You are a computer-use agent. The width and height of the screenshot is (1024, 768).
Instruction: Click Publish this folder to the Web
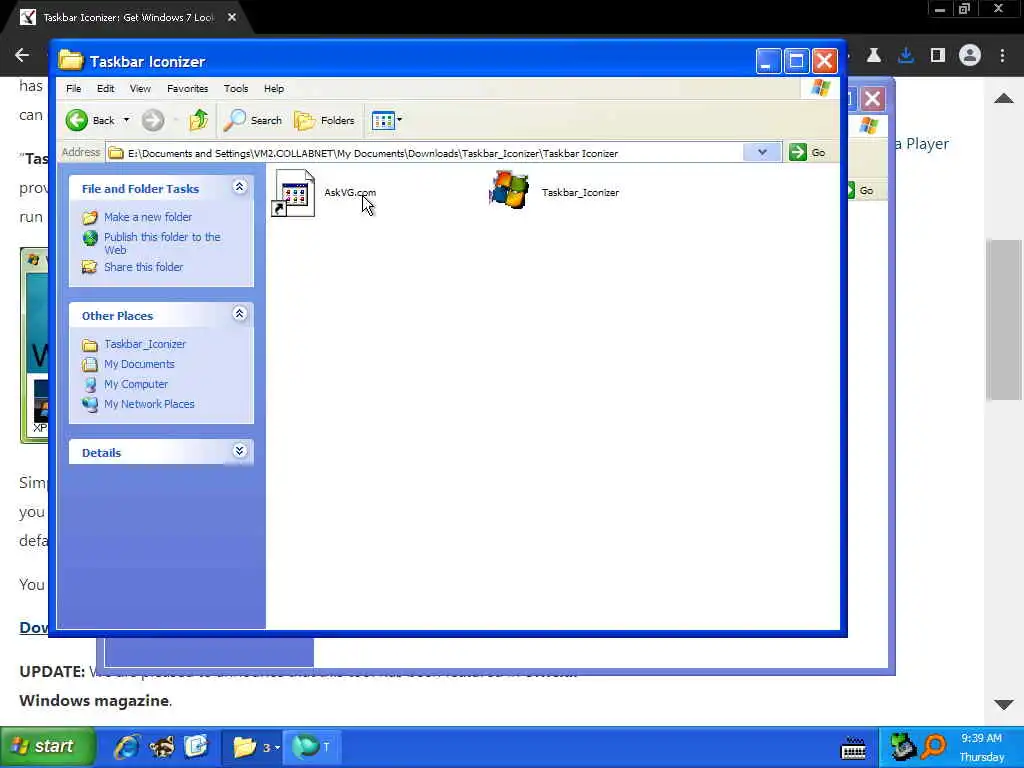pyautogui.click(x=163, y=243)
